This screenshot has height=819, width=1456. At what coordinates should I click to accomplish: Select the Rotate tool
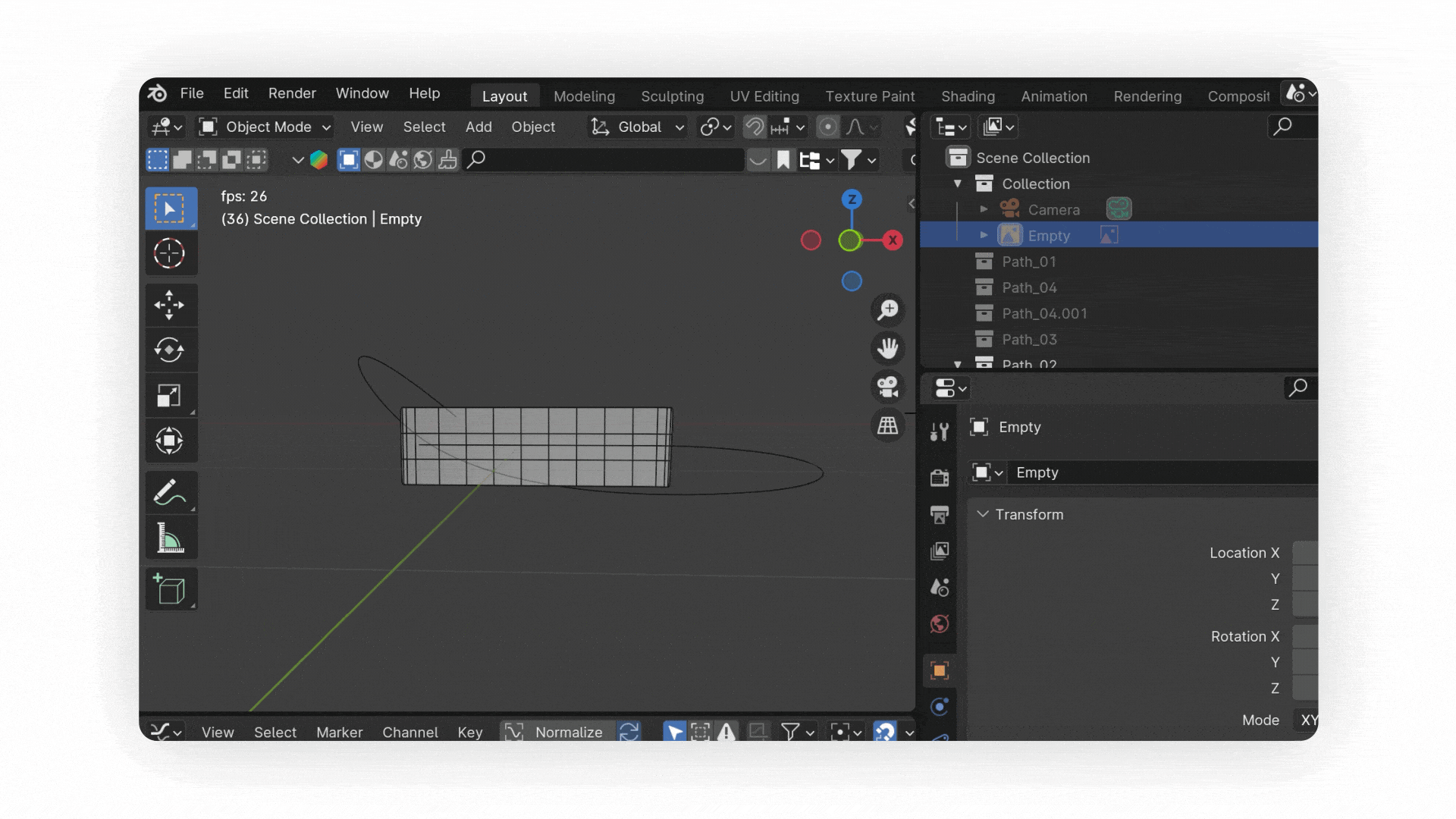[169, 350]
